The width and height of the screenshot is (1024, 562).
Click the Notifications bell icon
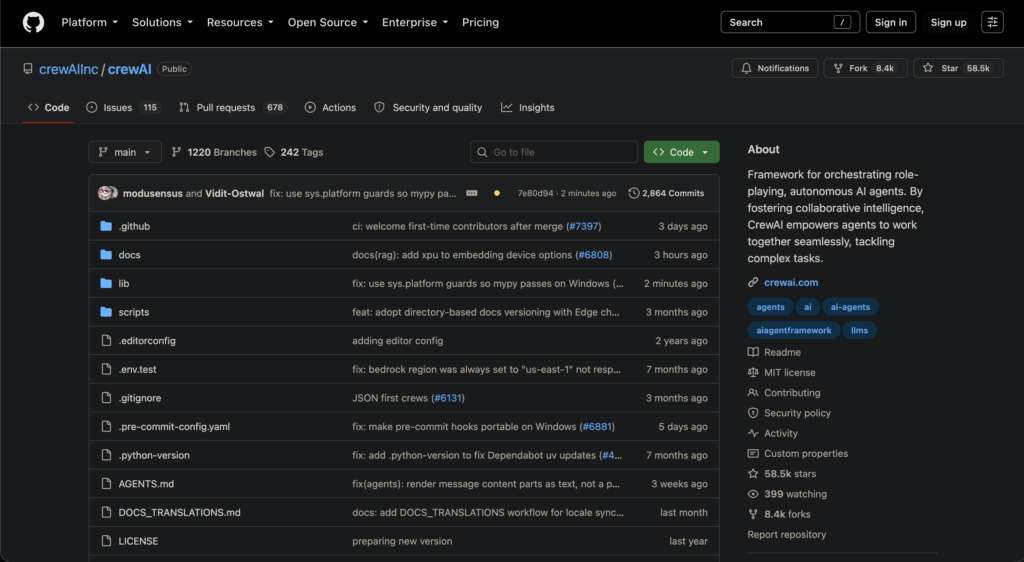coord(746,68)
